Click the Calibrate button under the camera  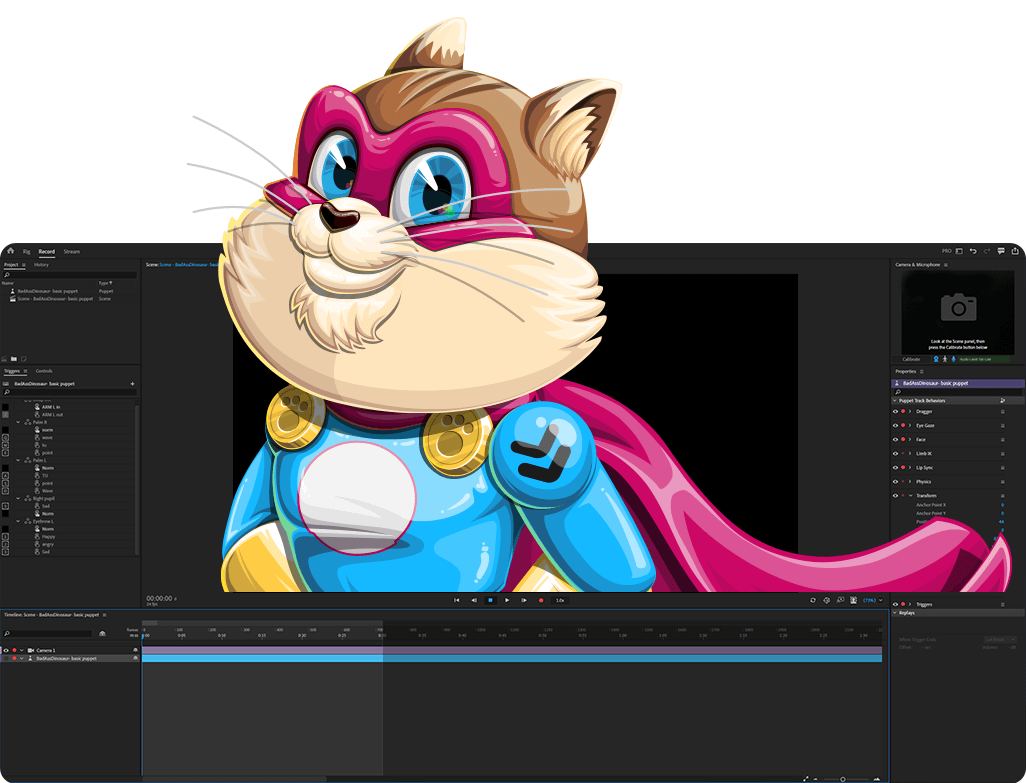[x=911, y=359]
